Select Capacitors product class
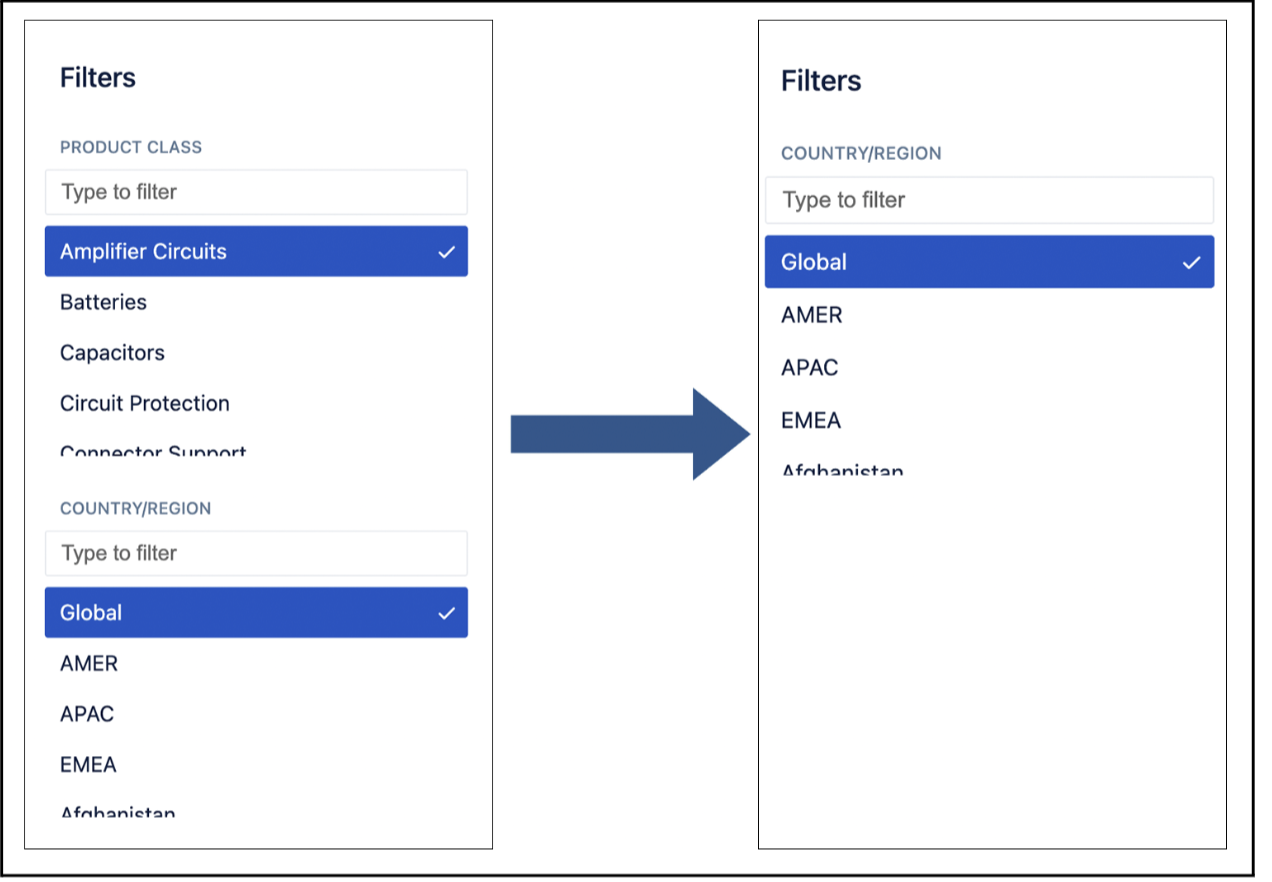The height and width of the screenshot is (882, 1272). 112,353
